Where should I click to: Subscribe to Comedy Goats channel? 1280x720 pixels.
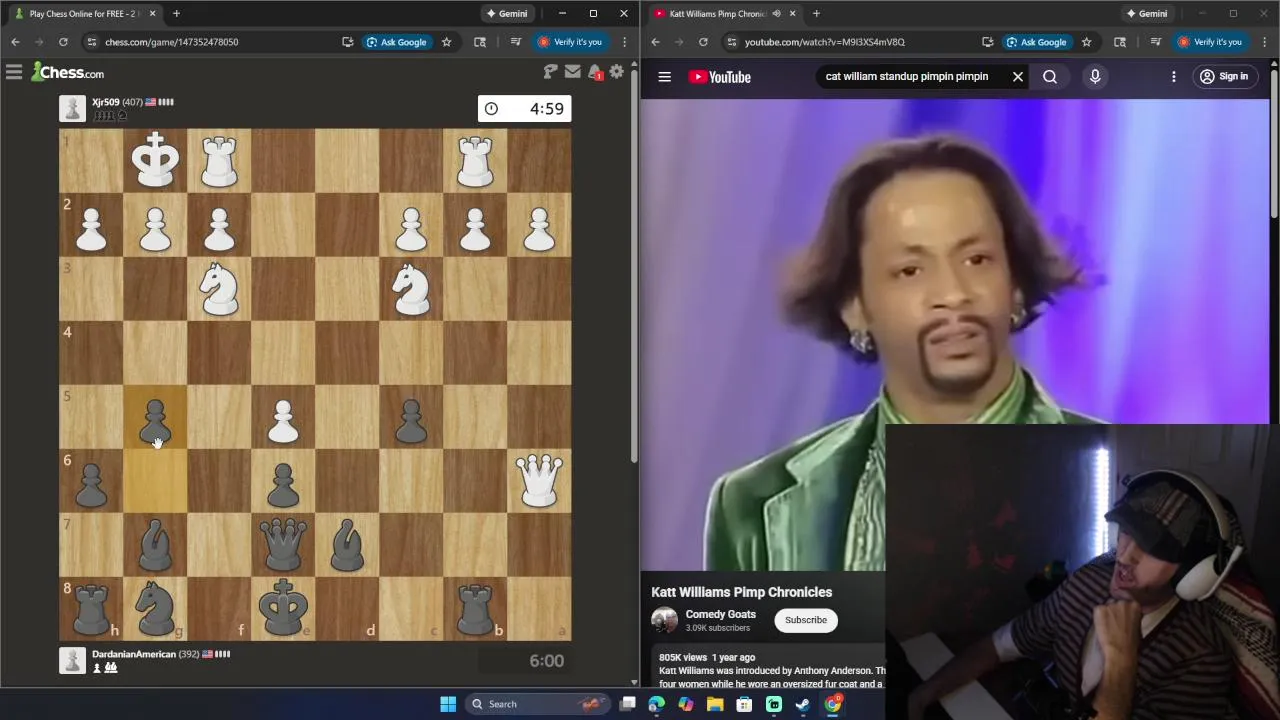(x=806, y=620)
